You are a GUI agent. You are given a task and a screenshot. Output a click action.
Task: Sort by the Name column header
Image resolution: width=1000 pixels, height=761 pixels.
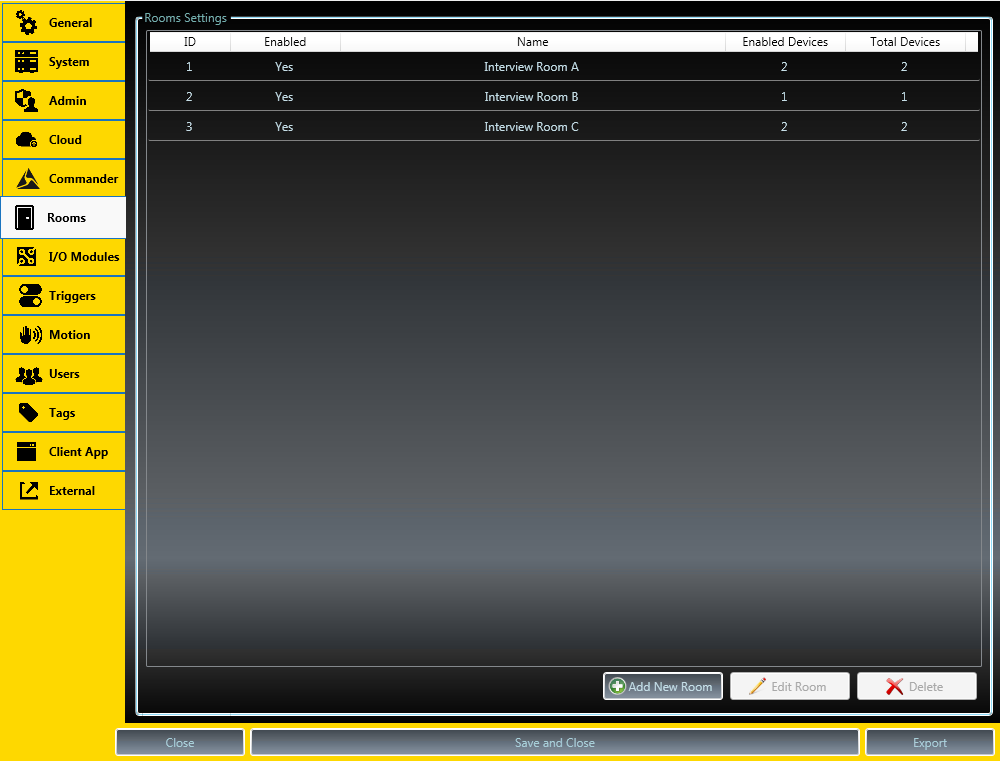tap(532, 42)
